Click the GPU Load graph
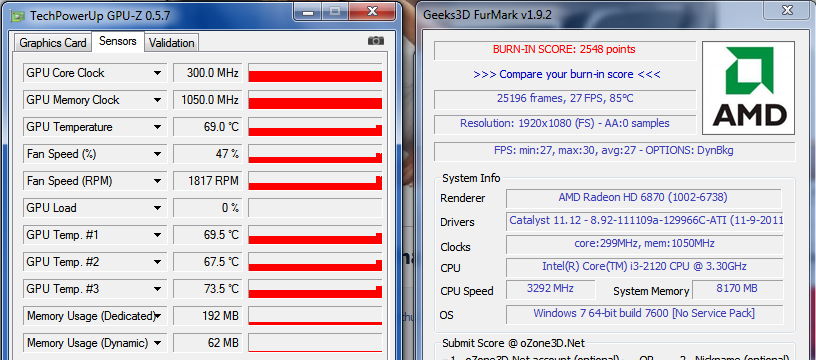The image size is (816, 360). 315,209
